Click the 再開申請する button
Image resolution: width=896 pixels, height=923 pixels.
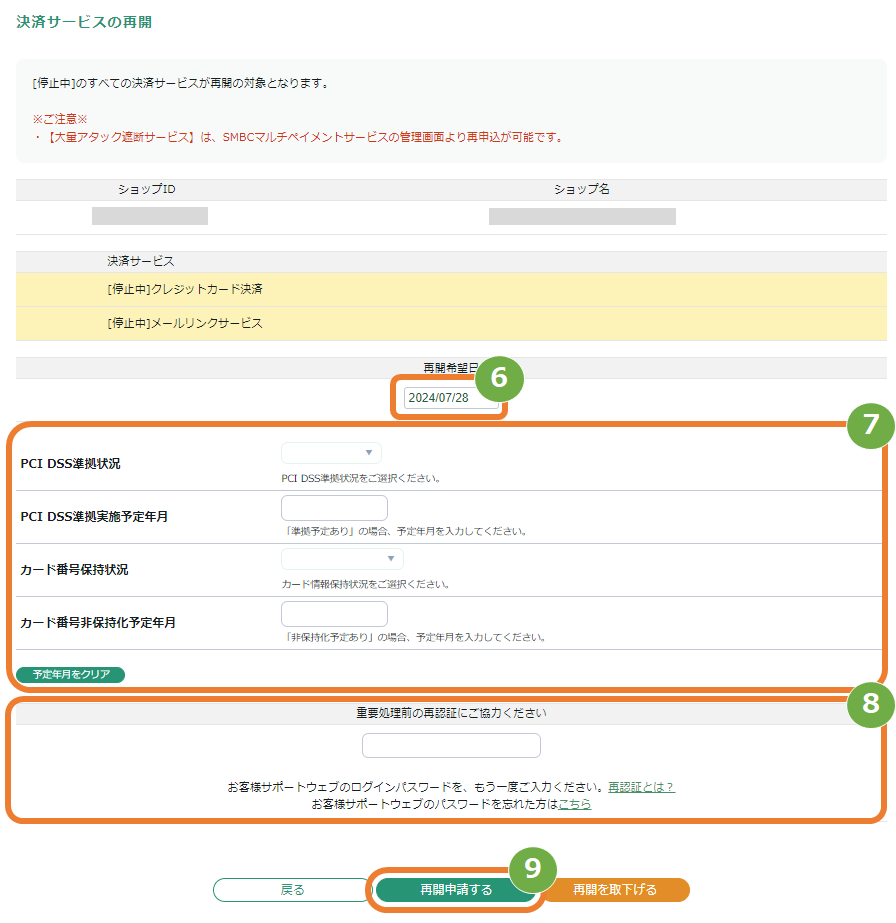[456, 889]
